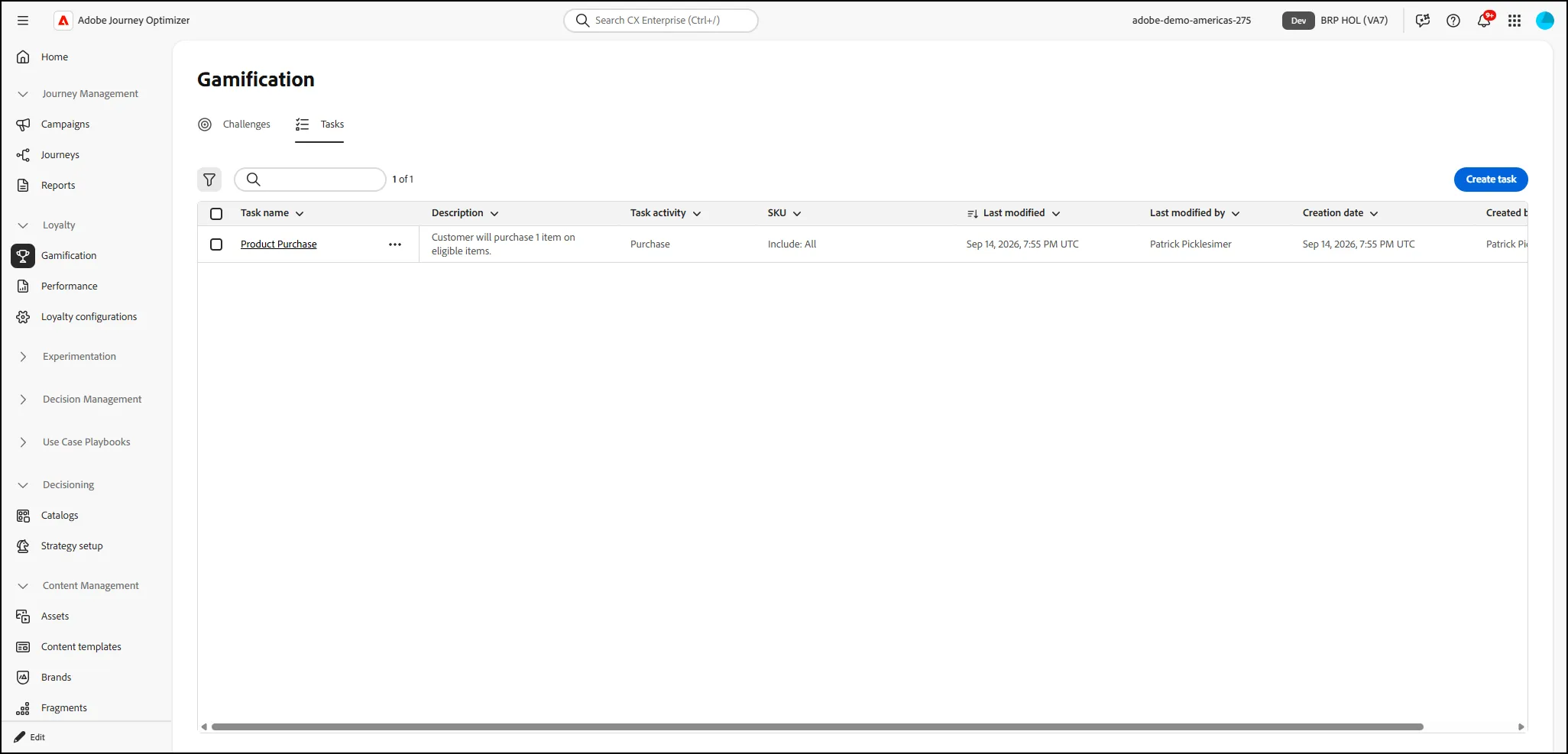Open the notifications bell
The image size is (1568, 754).
[1484, 21]
